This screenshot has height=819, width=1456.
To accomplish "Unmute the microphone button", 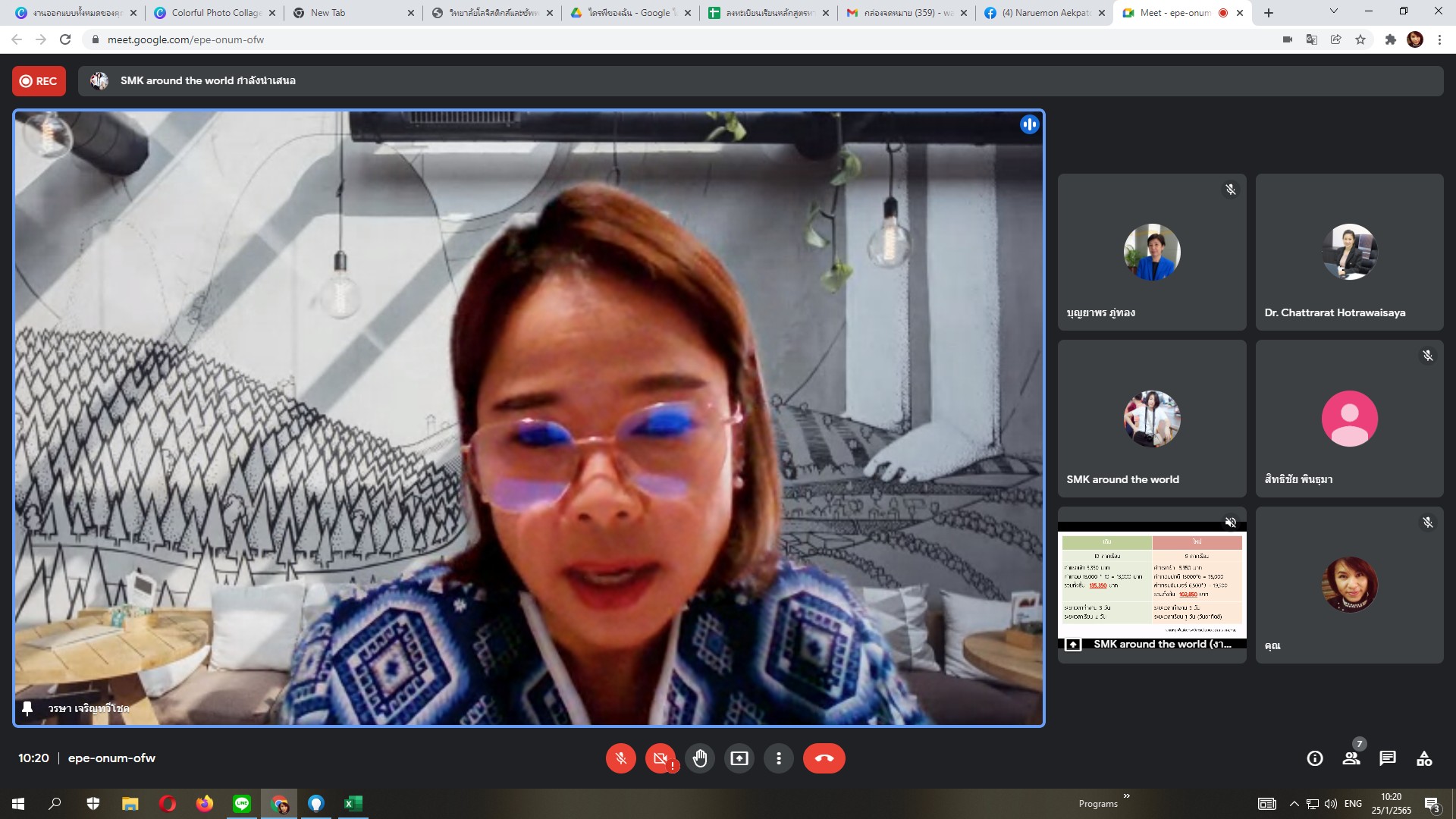I will (x=620, y=758).
